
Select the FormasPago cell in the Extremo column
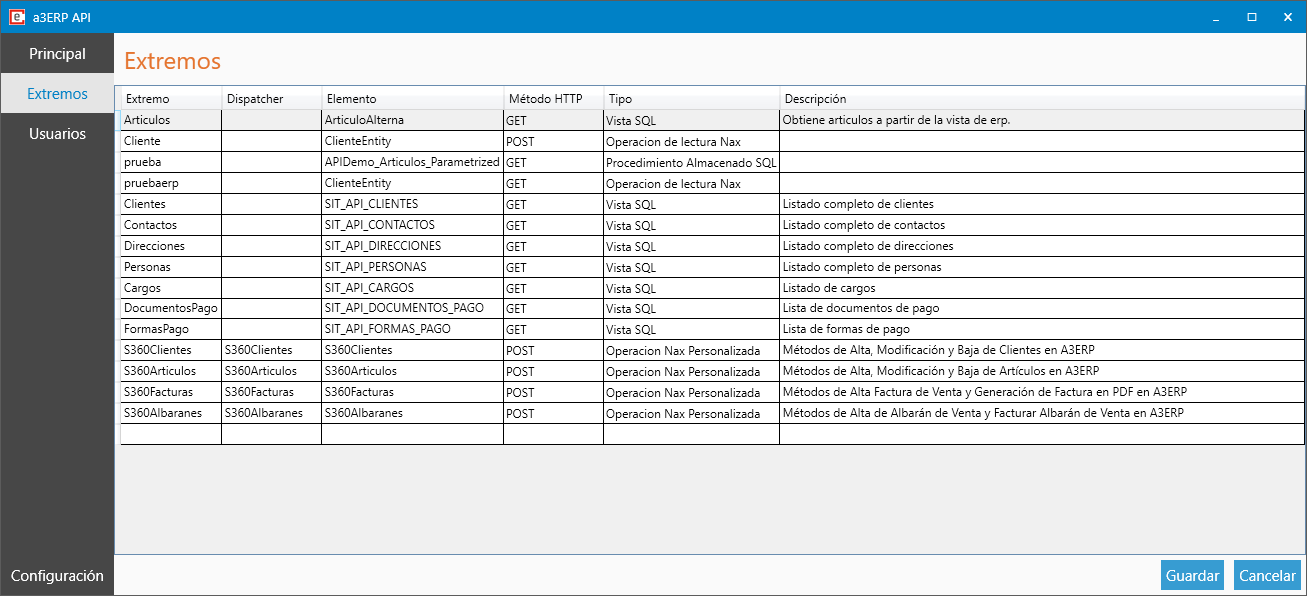pyautogui.click(x=171, y=329)
